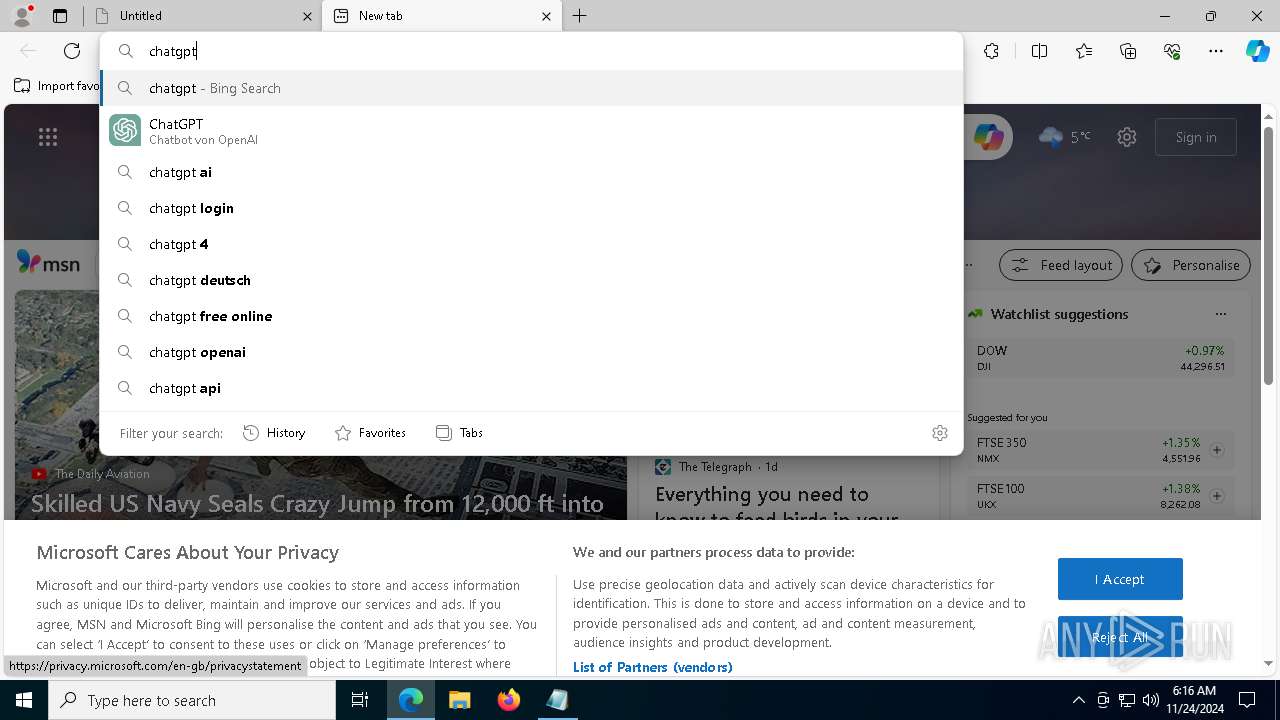1280x720 pixels.
Task: Open File Explorer from taskbar
Action: coord(460,700)
